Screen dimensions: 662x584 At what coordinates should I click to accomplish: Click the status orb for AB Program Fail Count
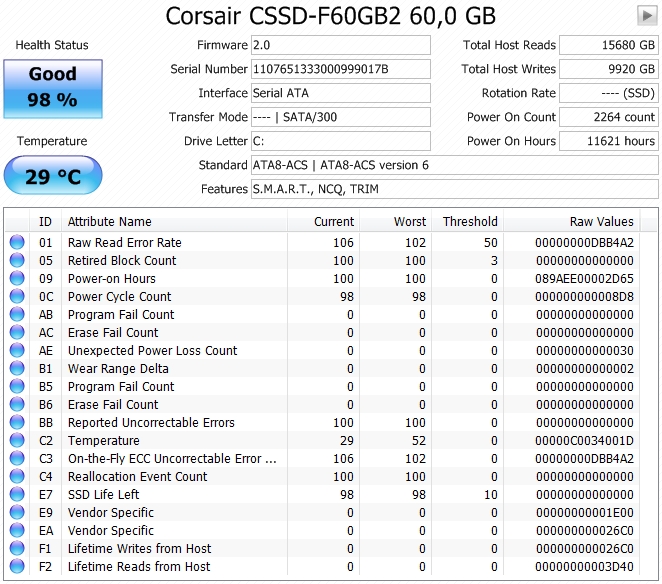[x=17, y=315]
